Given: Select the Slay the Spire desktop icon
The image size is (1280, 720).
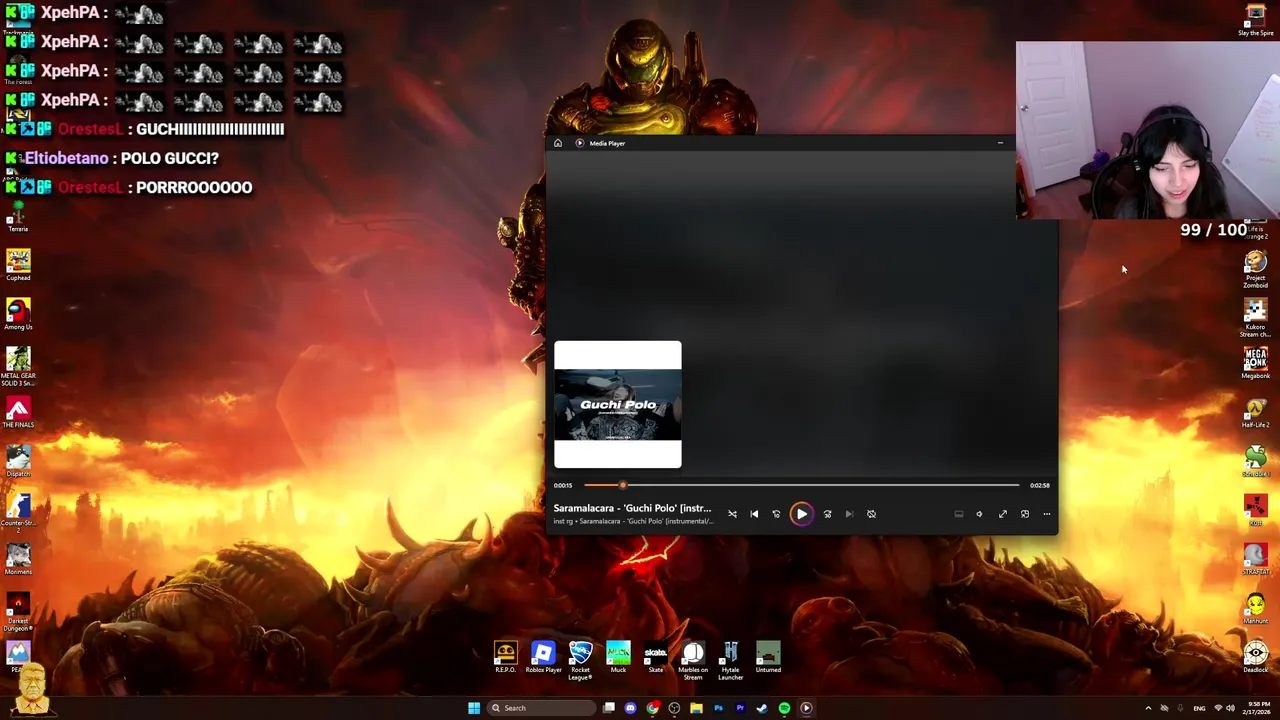Looking at the screenshot, I should [x=1255, y=21].
